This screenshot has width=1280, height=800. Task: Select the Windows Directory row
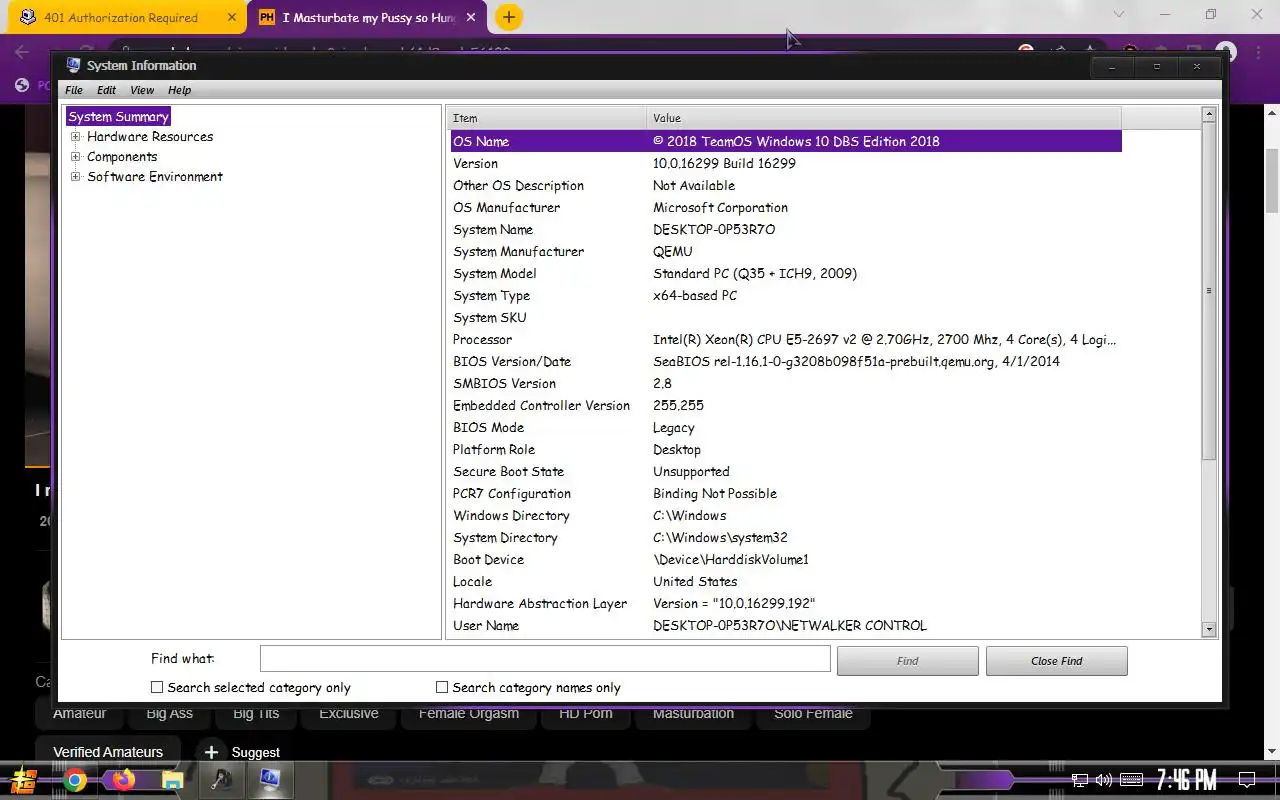[x=786, y=515]
